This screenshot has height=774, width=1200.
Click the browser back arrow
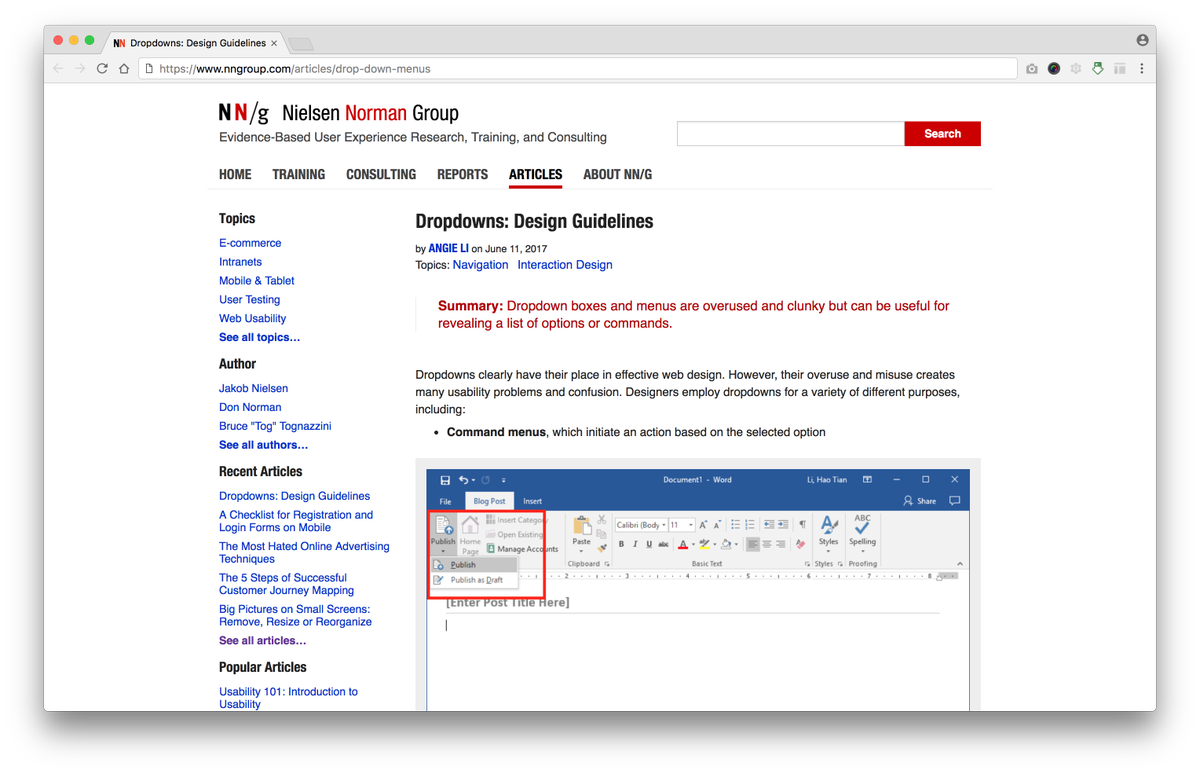pyautogui.click(x=58, y=69)
